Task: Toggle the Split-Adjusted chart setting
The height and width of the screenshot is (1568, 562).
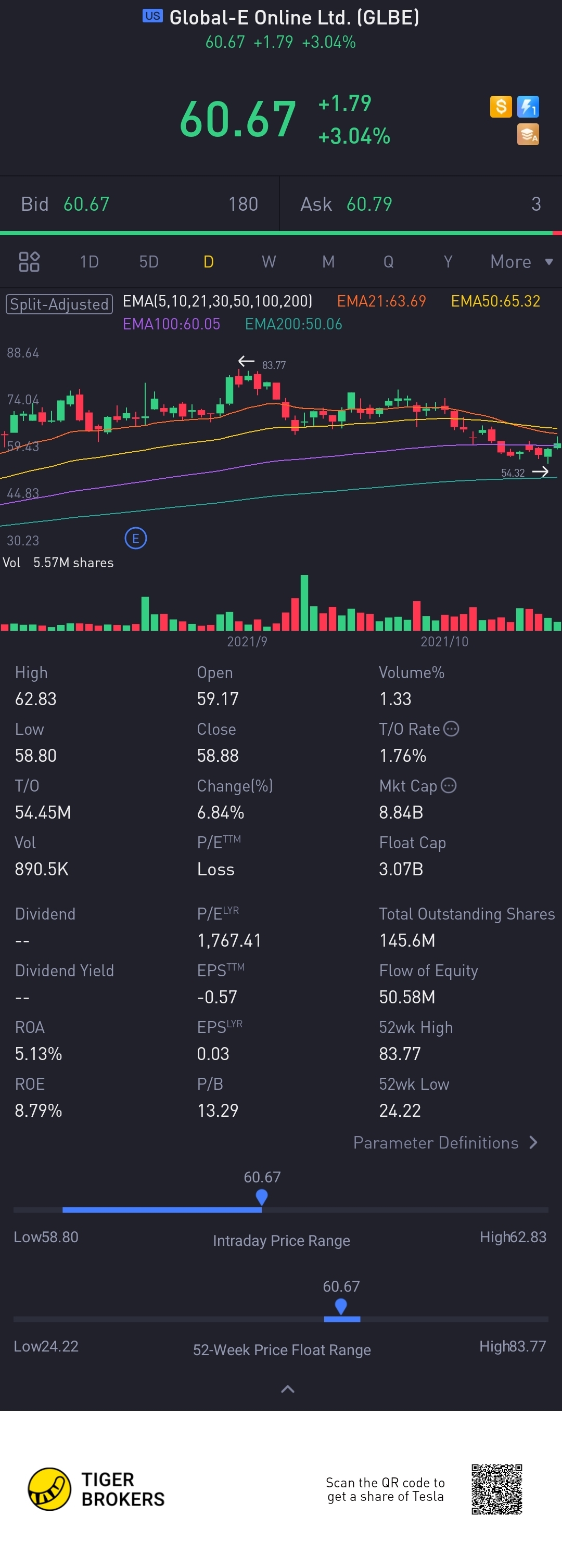Action: point(59,304)
